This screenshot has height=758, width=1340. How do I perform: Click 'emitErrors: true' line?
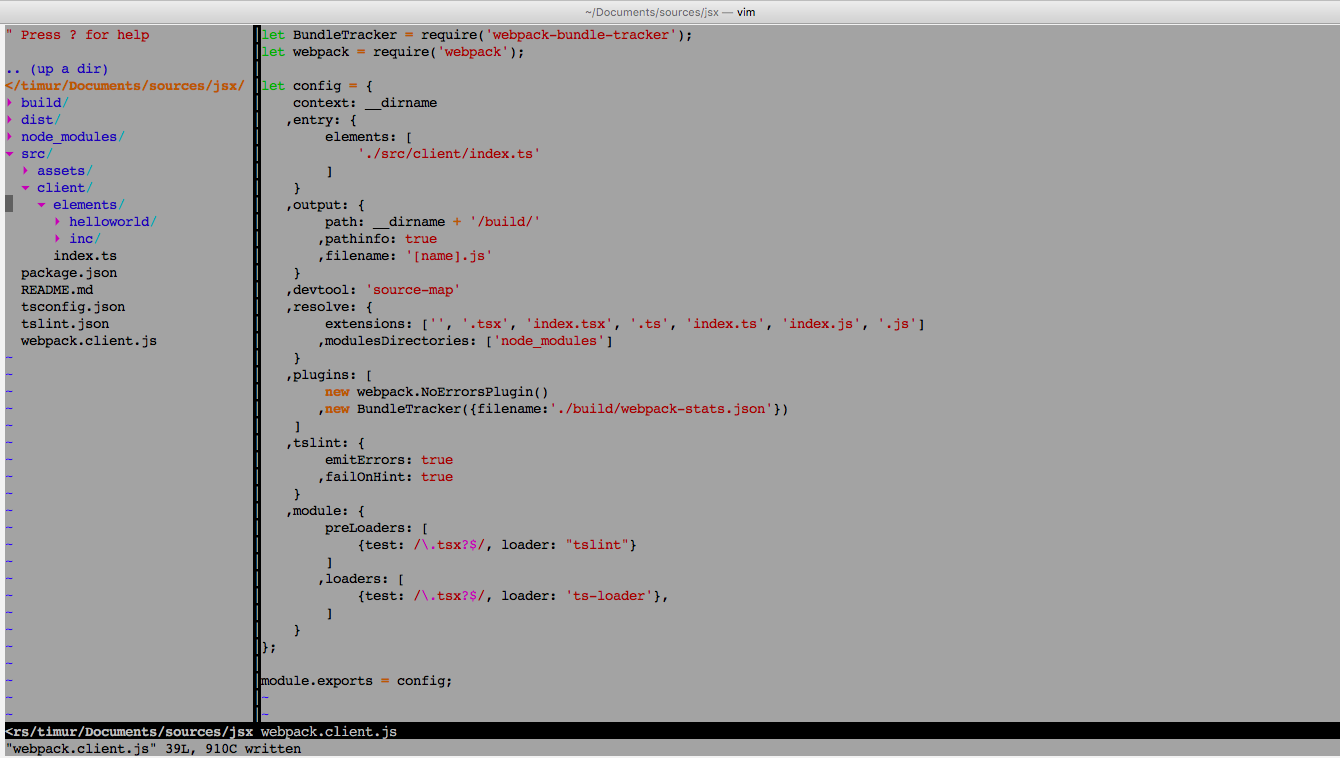pos(389,460)
